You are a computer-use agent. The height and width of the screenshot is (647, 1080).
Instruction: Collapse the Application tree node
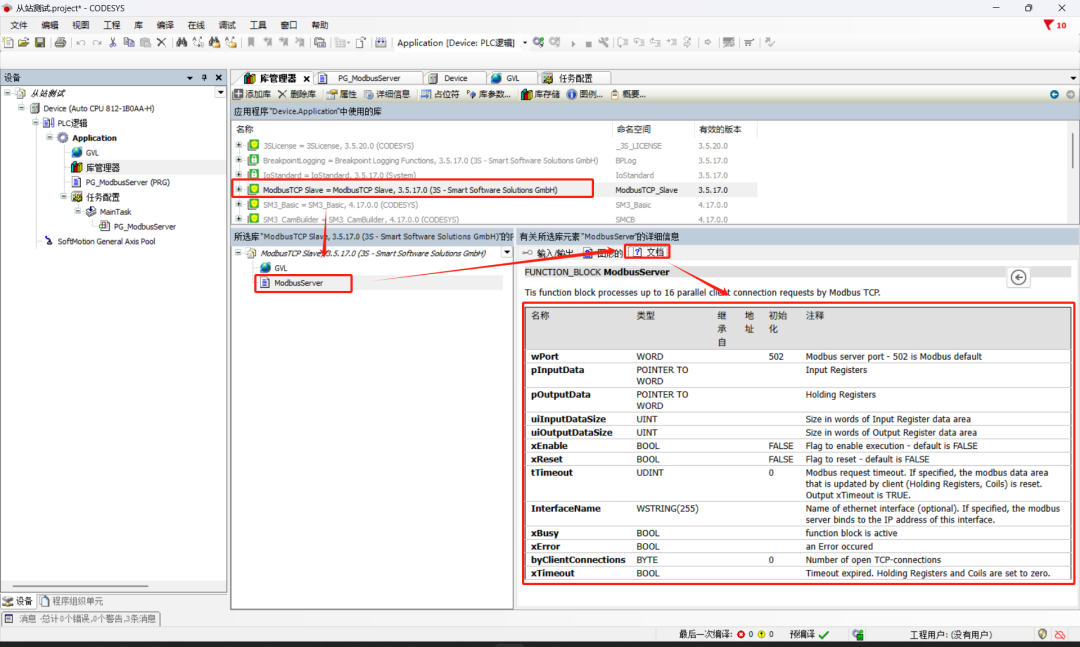(50, 138)
